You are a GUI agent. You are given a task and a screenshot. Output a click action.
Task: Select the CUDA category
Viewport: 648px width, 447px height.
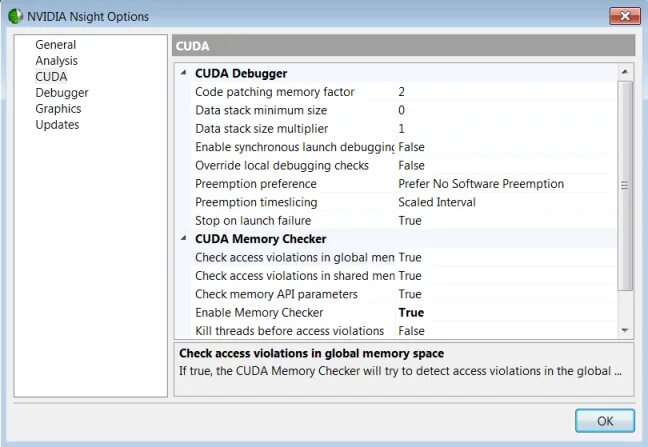[x=51, y=77]
